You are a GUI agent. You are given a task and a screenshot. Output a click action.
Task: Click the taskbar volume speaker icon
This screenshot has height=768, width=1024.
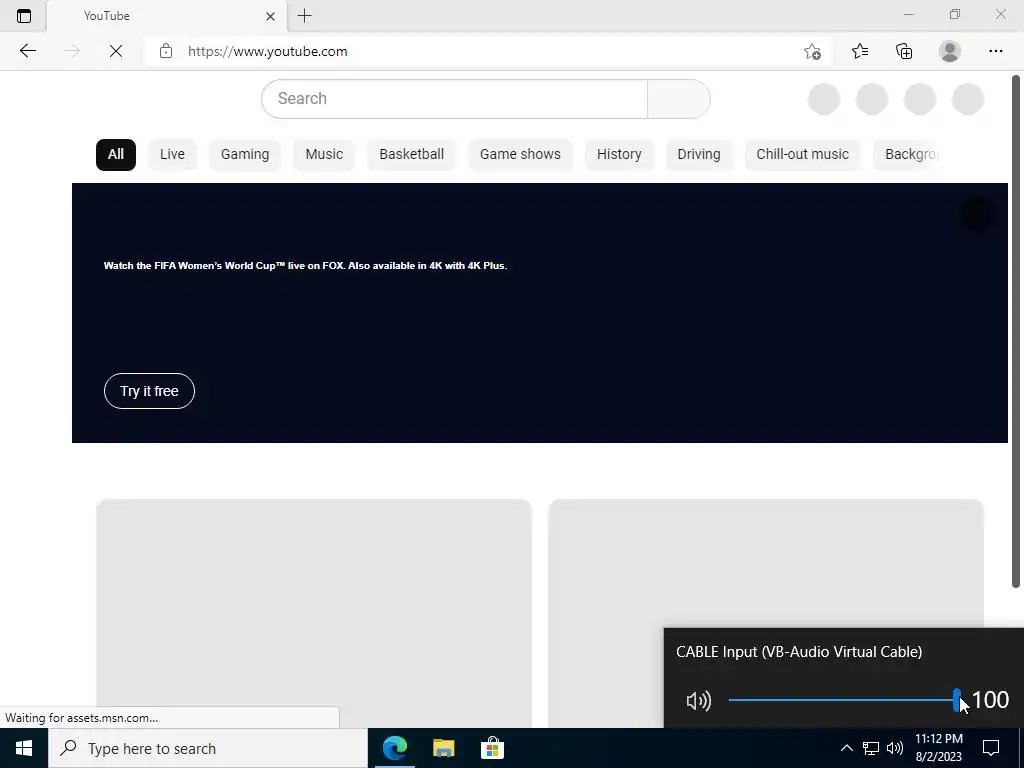coord(895,748)
